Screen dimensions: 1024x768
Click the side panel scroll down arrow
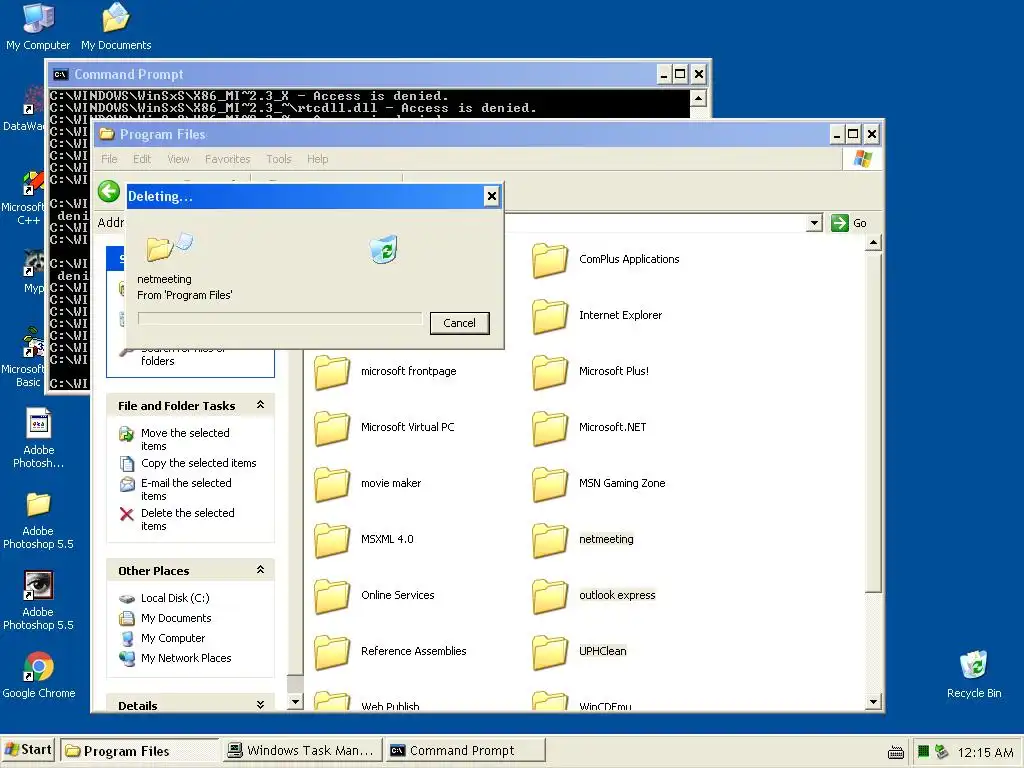295,703
